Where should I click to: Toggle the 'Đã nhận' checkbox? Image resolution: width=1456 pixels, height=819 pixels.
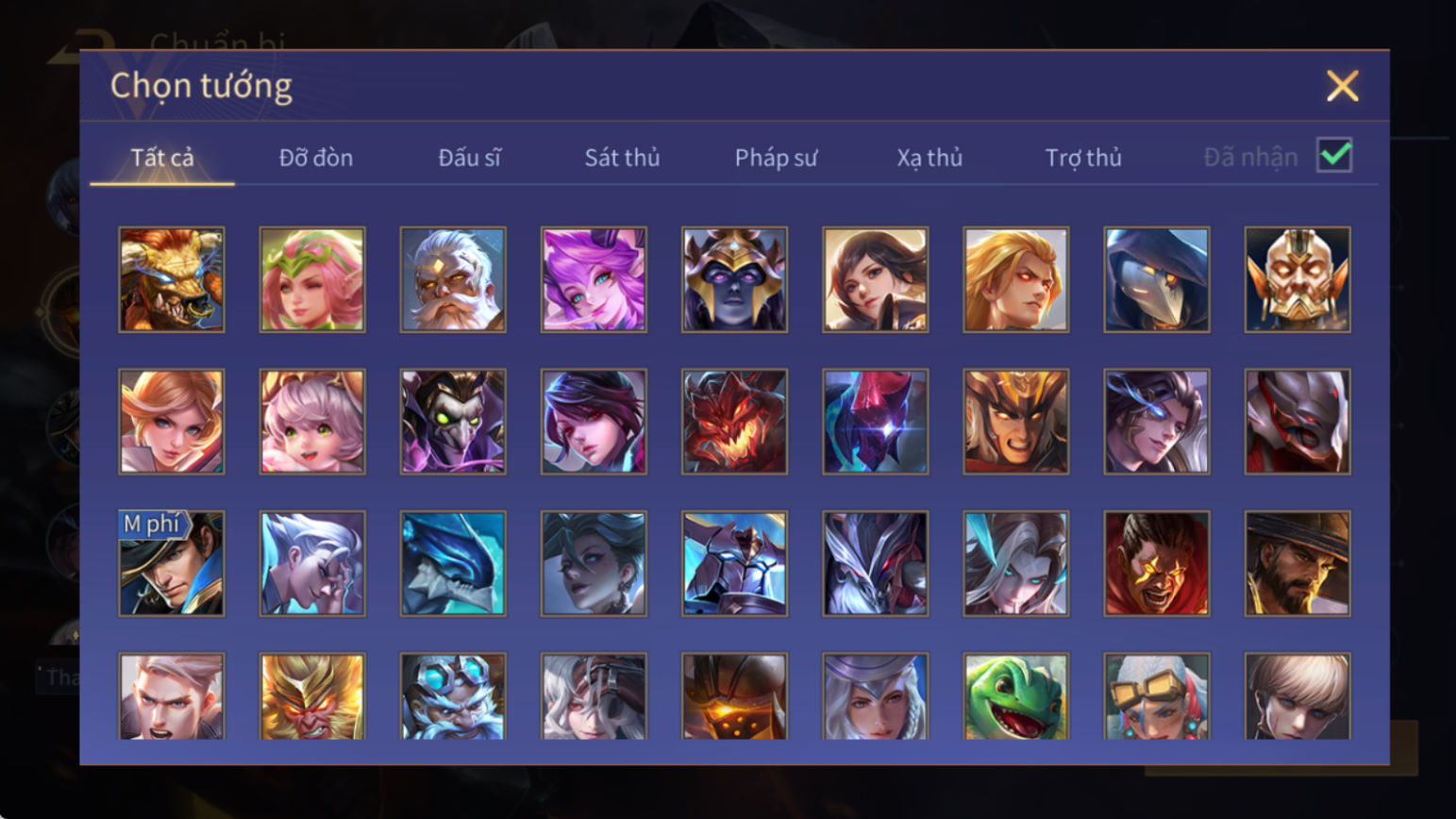[1334, 156]
